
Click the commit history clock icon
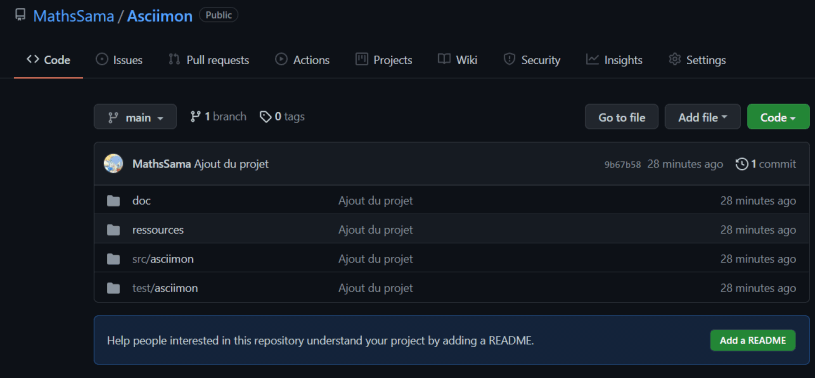742,164
